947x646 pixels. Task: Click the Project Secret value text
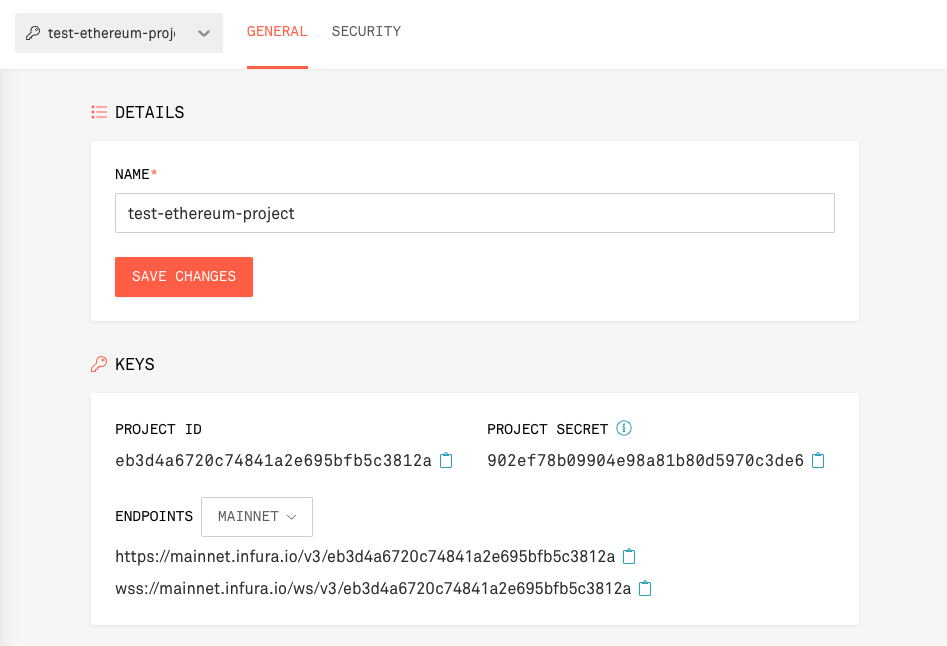(x=645, y=460)
